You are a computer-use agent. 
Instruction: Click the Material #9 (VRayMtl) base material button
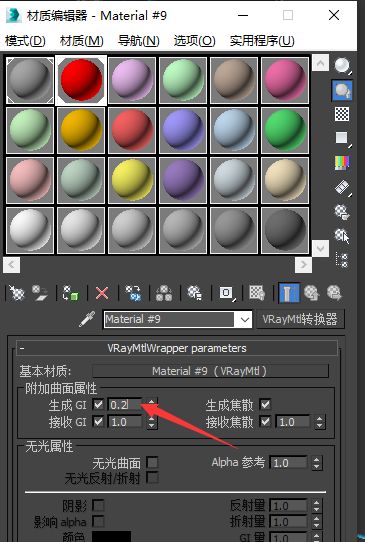click(x=210, y=371)
